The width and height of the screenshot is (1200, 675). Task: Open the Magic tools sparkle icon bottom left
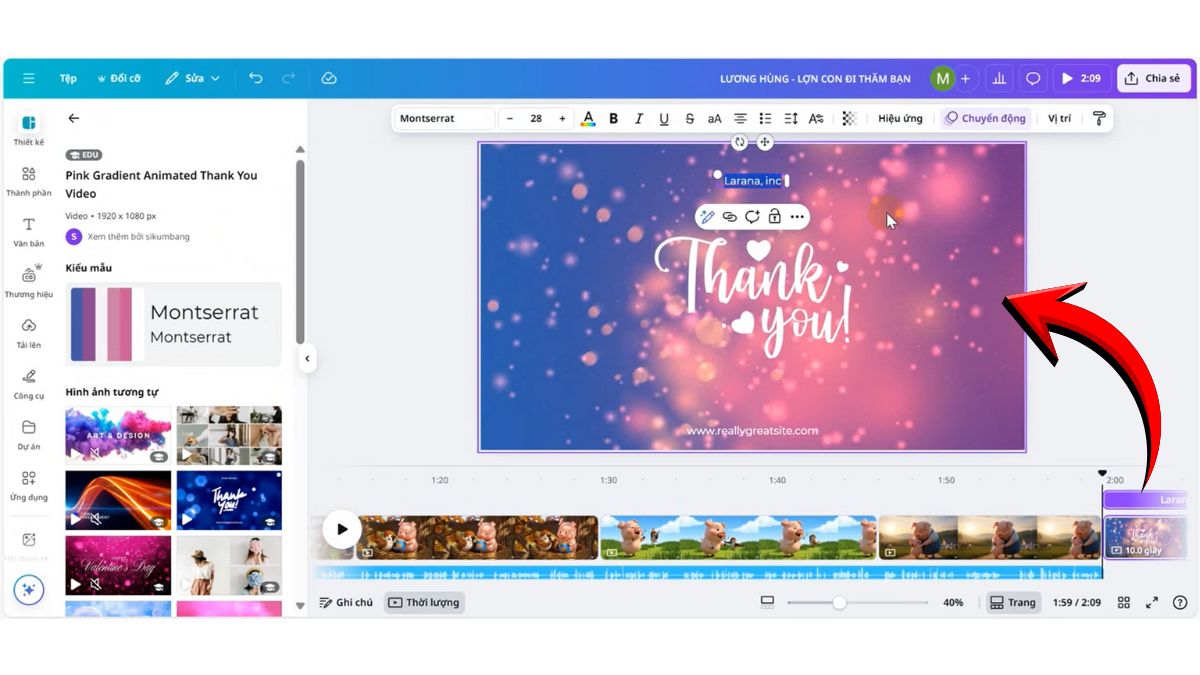(x=29, y=590)
